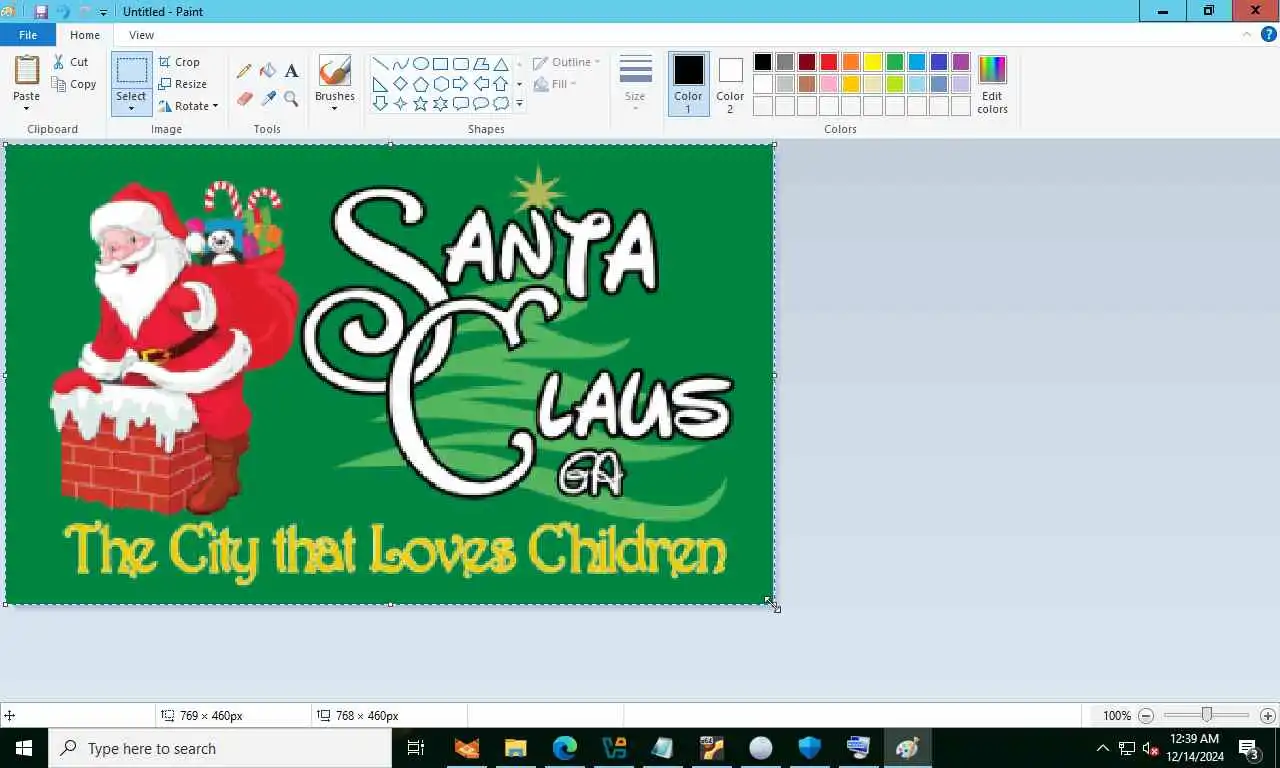Activate Color 2 background selector

pyautogui.click(x=730, y=84)
